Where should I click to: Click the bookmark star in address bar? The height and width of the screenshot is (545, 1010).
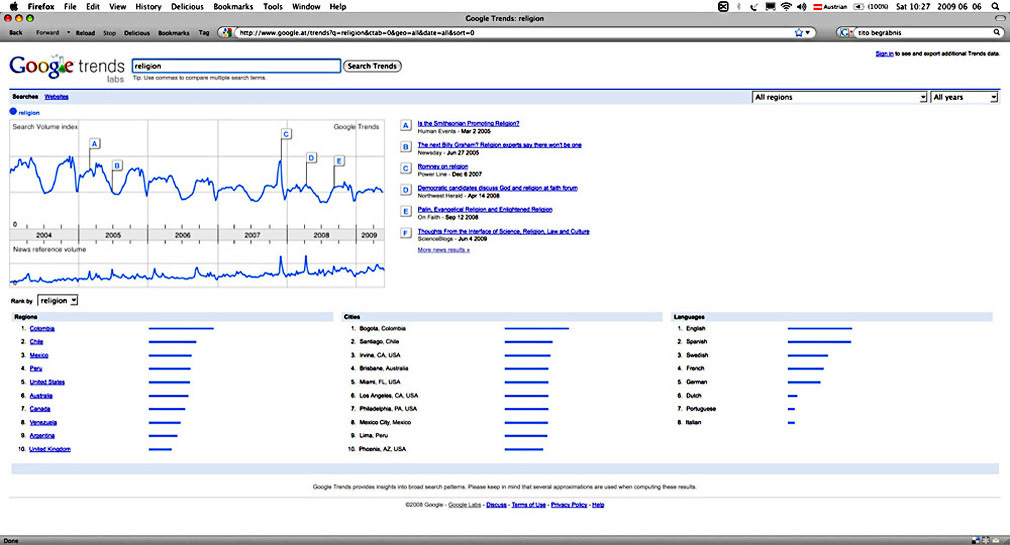pyautogui.click(x=799, y=32)
